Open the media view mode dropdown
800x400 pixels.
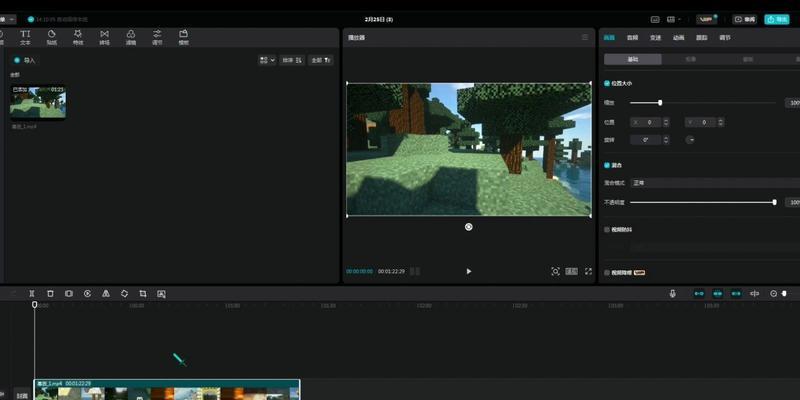point(267,60)
